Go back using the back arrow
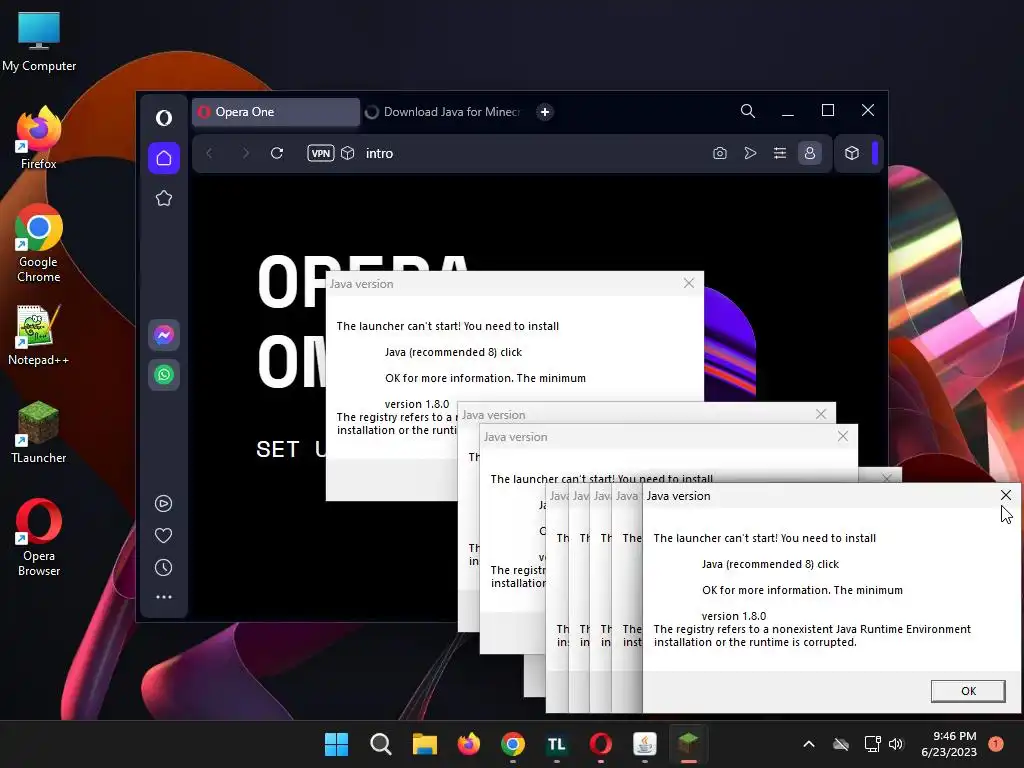Image resolution: width=1024 pixels, height=768 pixels. pyautogui.click(x=210, y=153)
